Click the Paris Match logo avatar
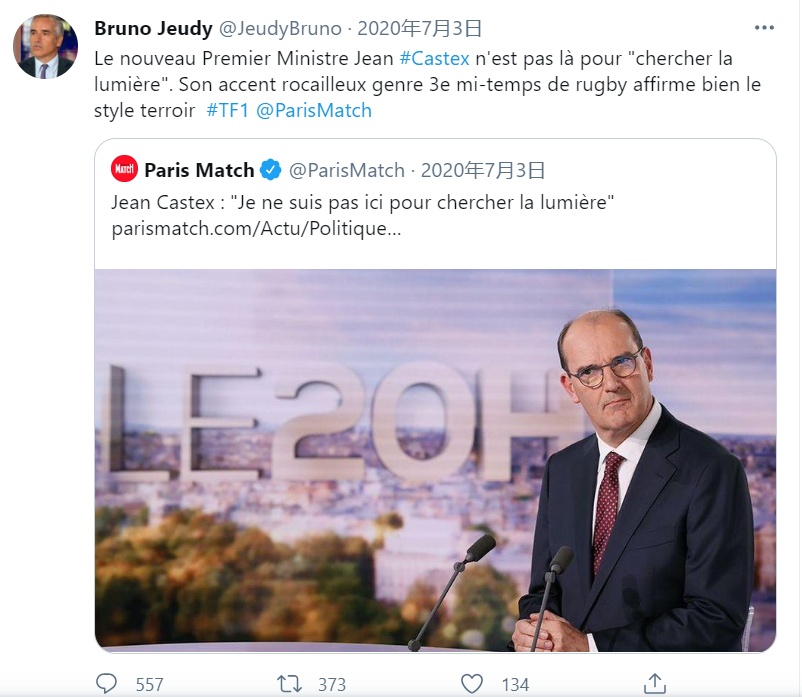The height and width of the screenshot is (697, 802). 124,169
